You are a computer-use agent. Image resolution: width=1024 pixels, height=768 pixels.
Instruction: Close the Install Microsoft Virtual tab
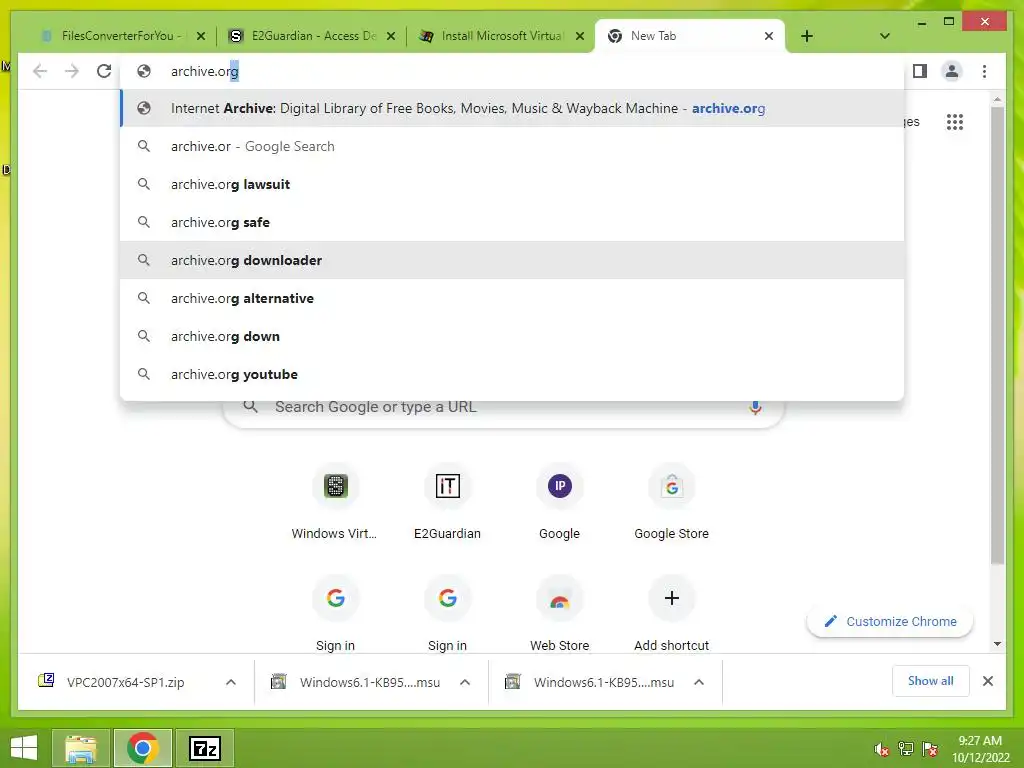(x=580, y=37)
